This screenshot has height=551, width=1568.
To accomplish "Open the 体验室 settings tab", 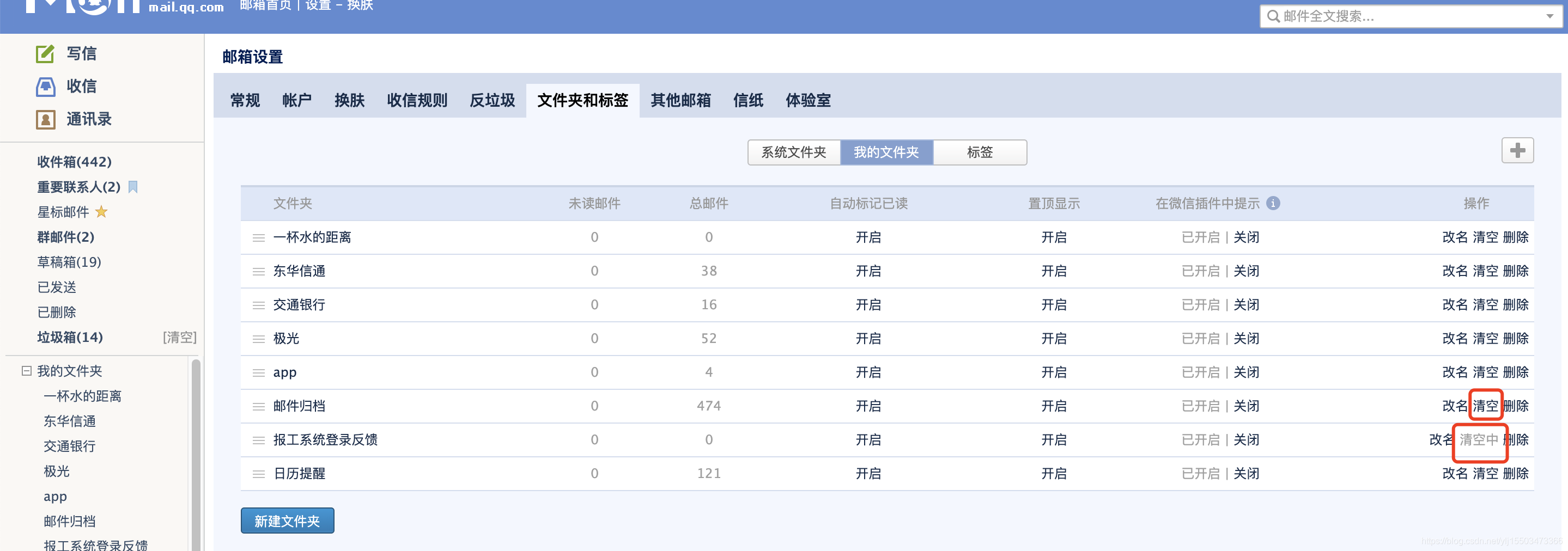I will [808, 100].
